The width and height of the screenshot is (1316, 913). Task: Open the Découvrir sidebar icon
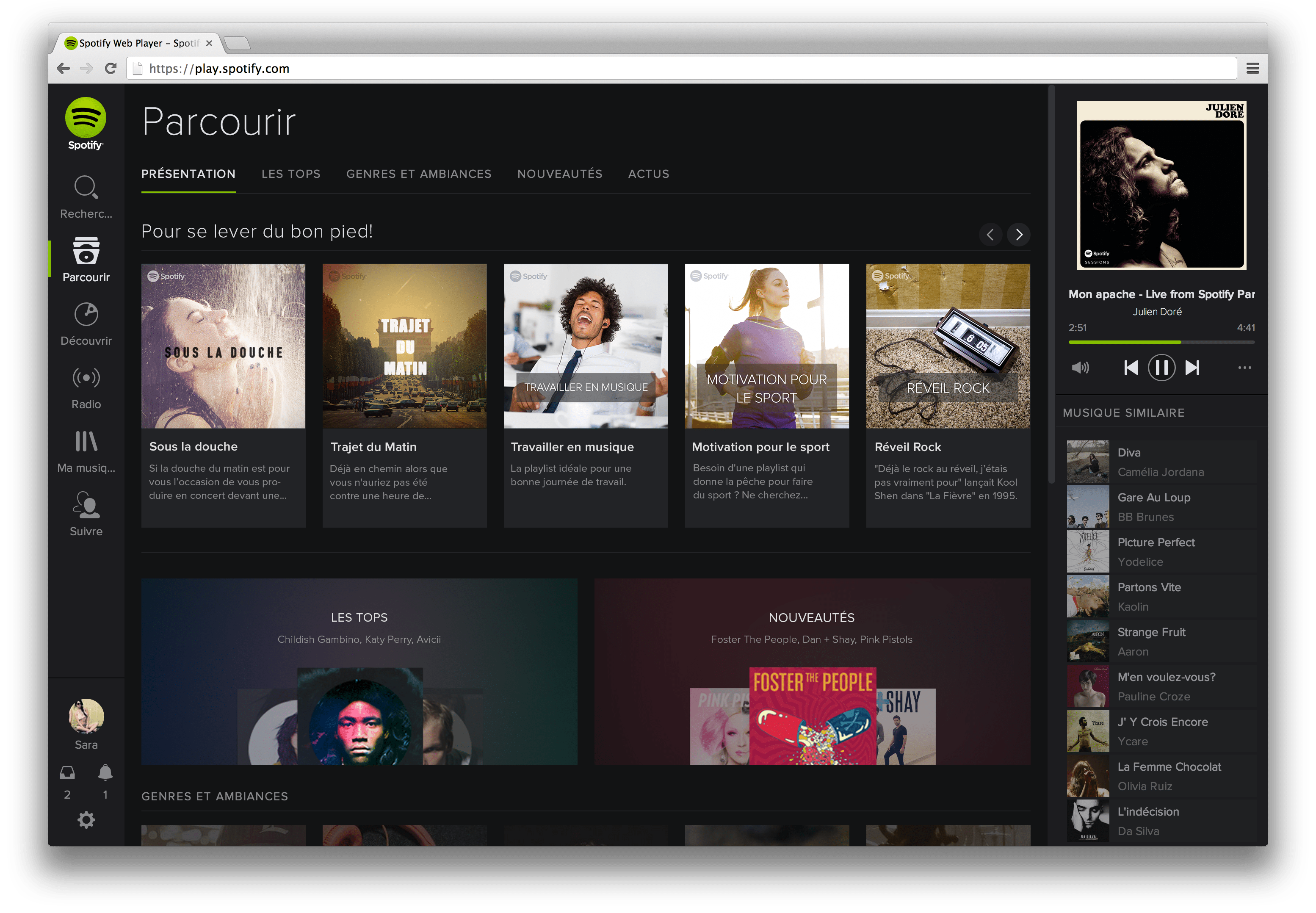coord(86,314)
